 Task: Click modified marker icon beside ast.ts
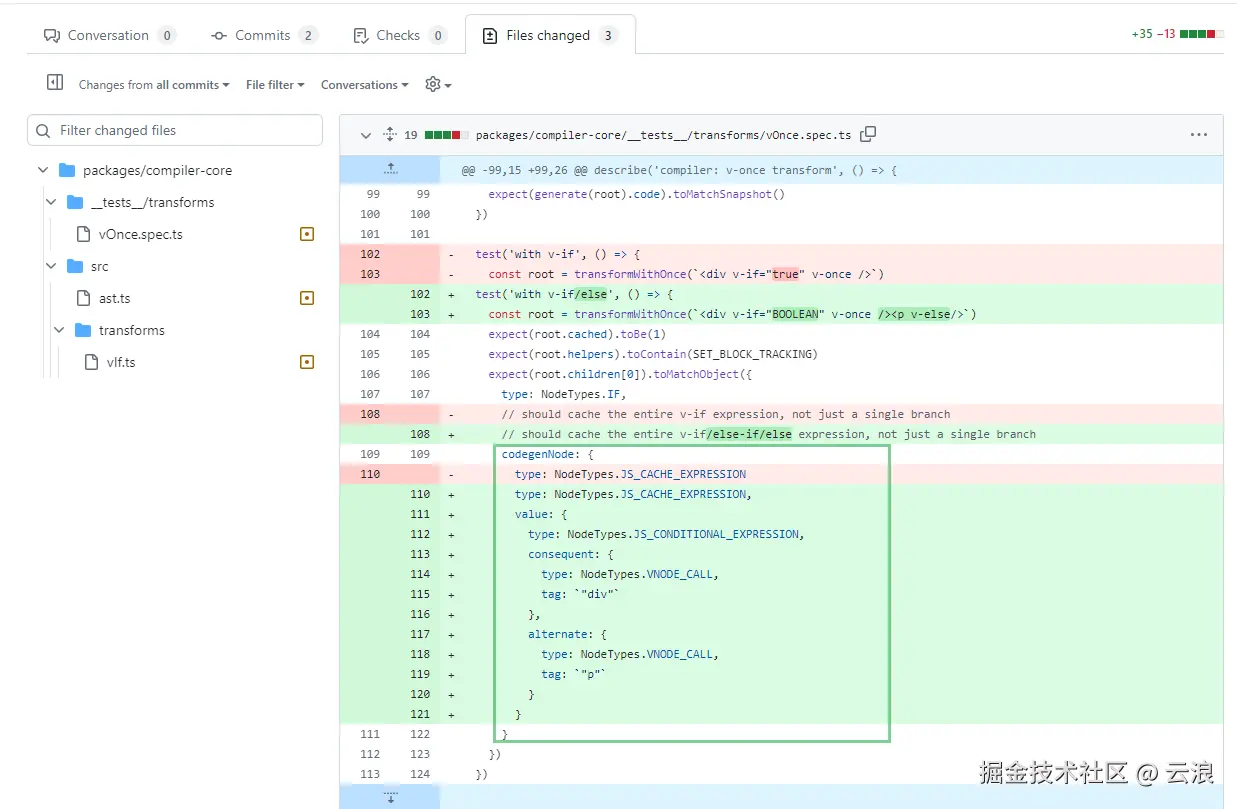[307, 298]
